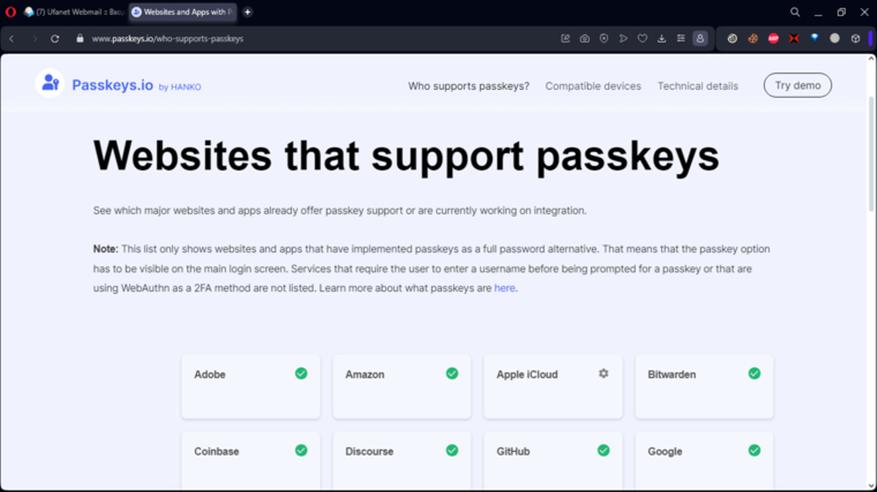Switch to the Ufanet Webmail tab

(73, 12)
